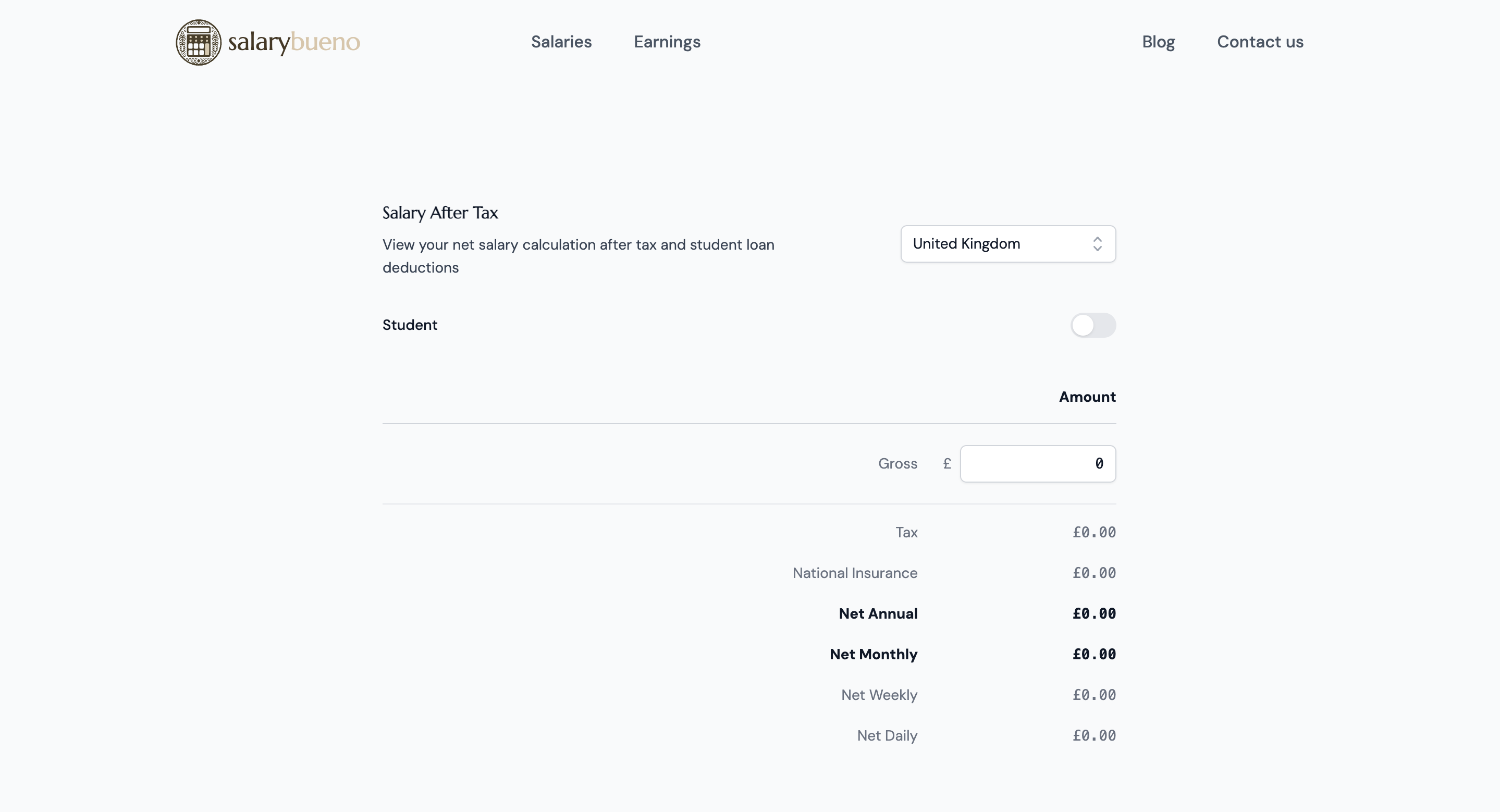Open the Salaries menu item

pyautogui.click(x=561, y=42)
